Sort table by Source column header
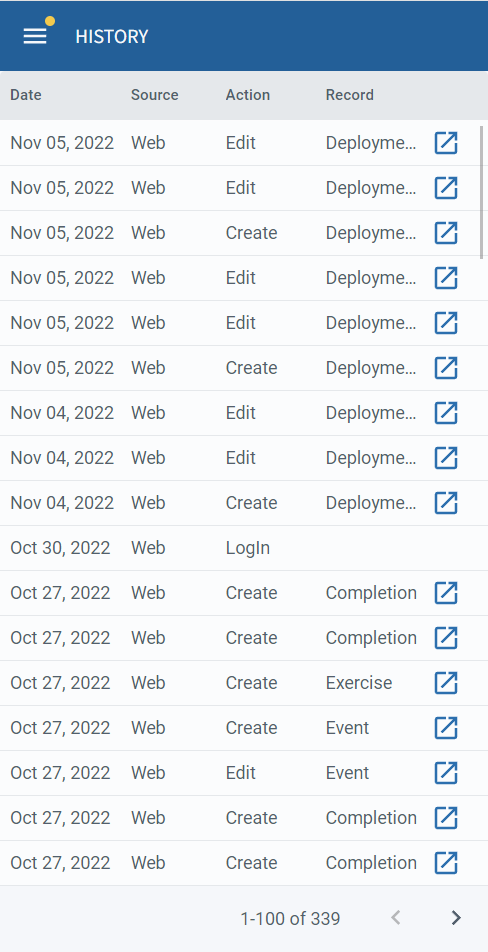488x952 pixels. tap(155, 95)
